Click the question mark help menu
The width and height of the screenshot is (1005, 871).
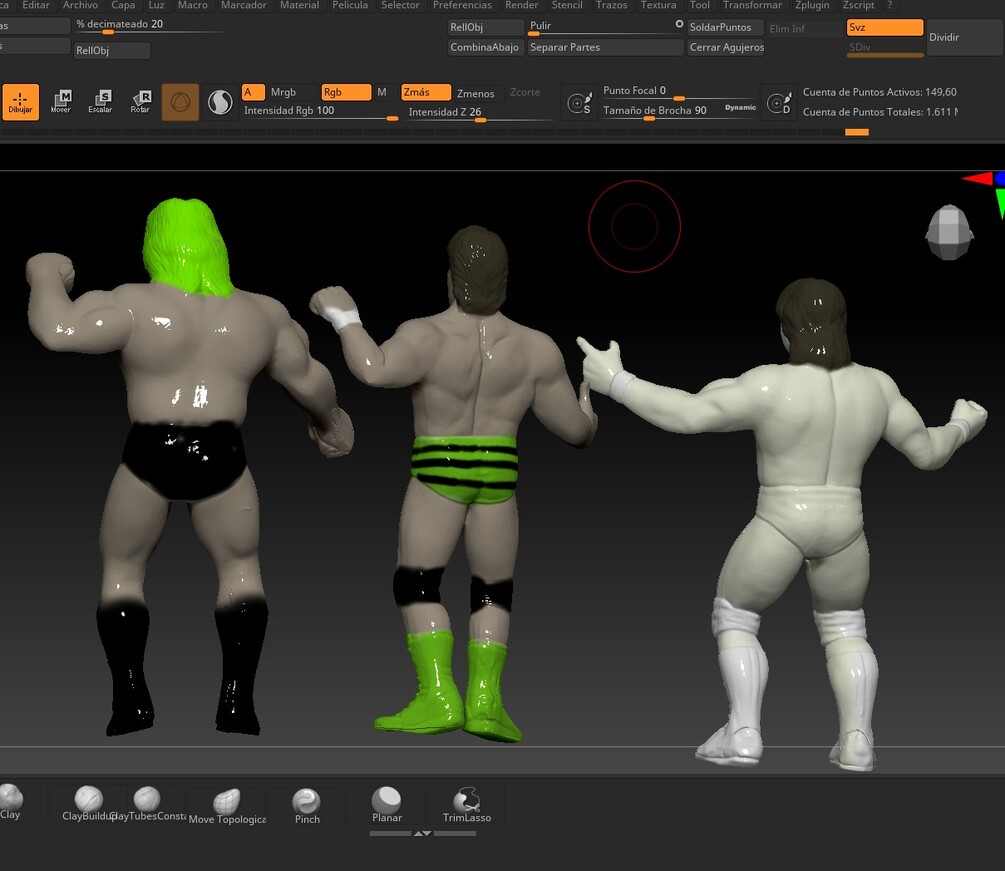890,5
